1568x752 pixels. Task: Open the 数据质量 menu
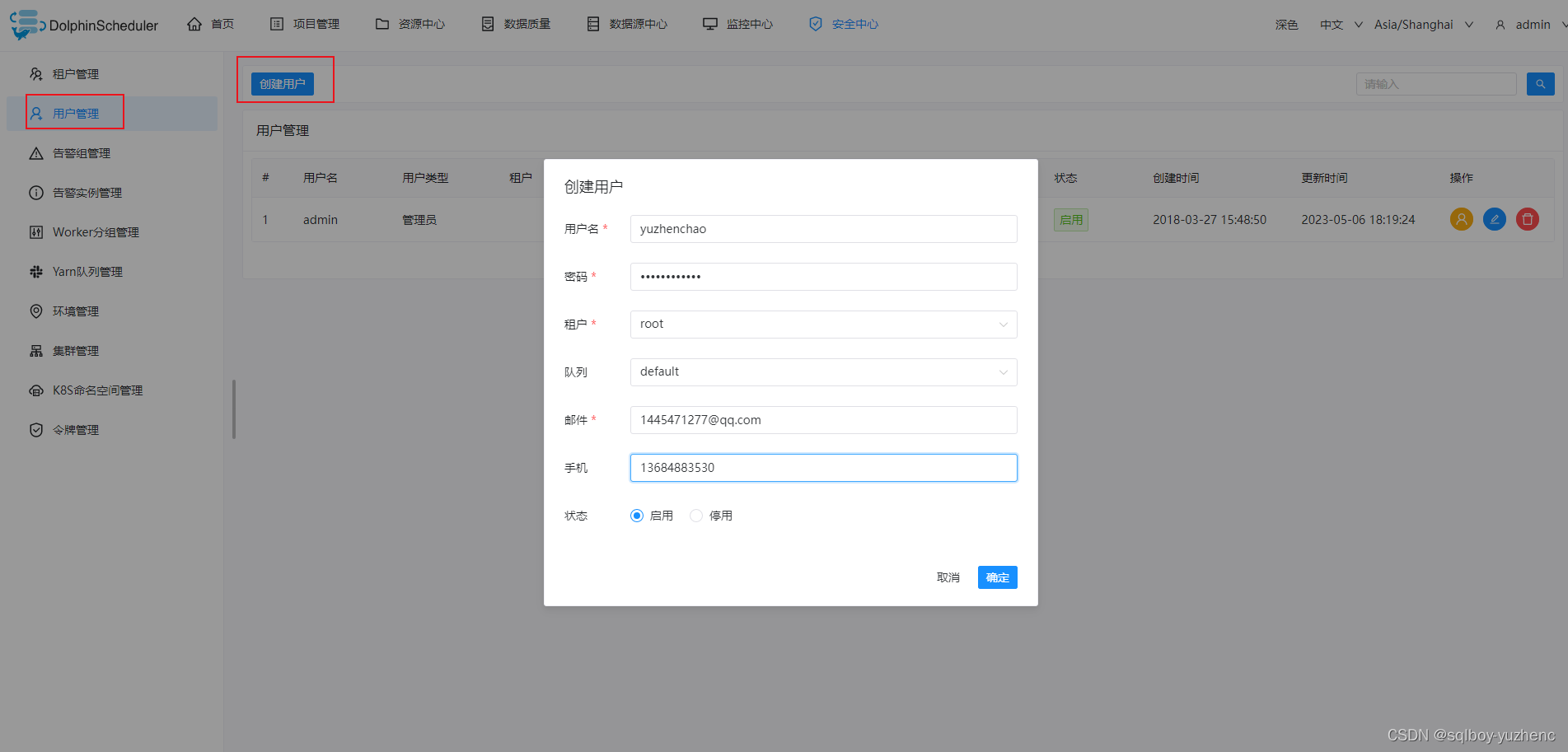tap(515, 24)
